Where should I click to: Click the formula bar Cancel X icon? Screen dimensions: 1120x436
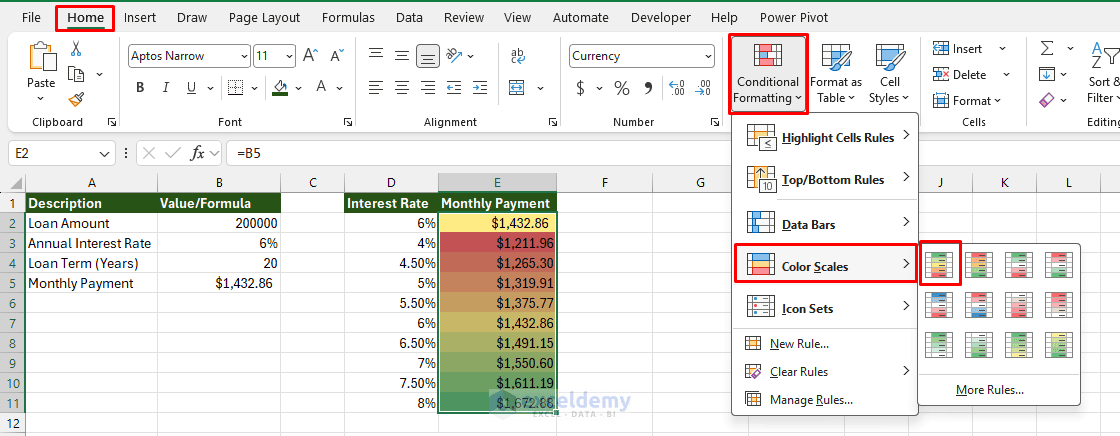(149, 152)
